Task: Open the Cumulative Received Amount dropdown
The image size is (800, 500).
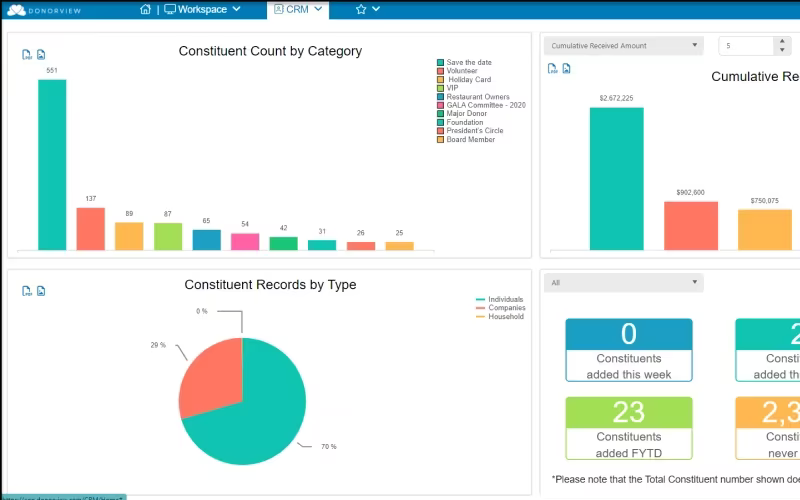Action: point(623,45)
